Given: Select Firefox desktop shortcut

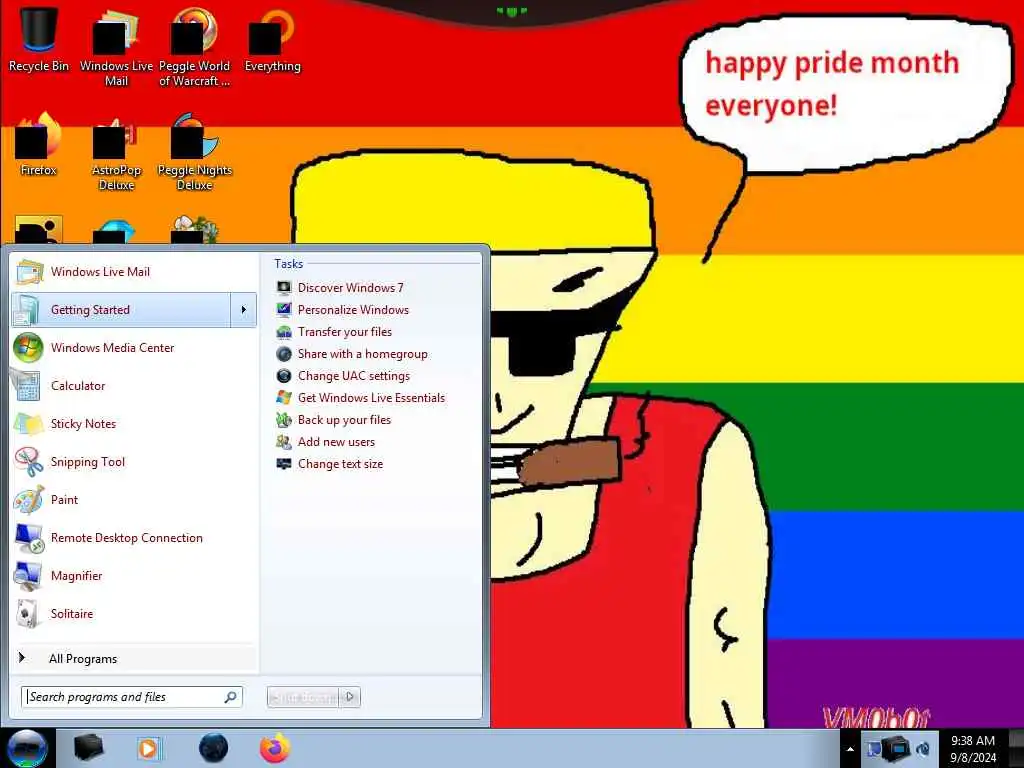Looking at the screenshot, I should [x=39, y=145].
